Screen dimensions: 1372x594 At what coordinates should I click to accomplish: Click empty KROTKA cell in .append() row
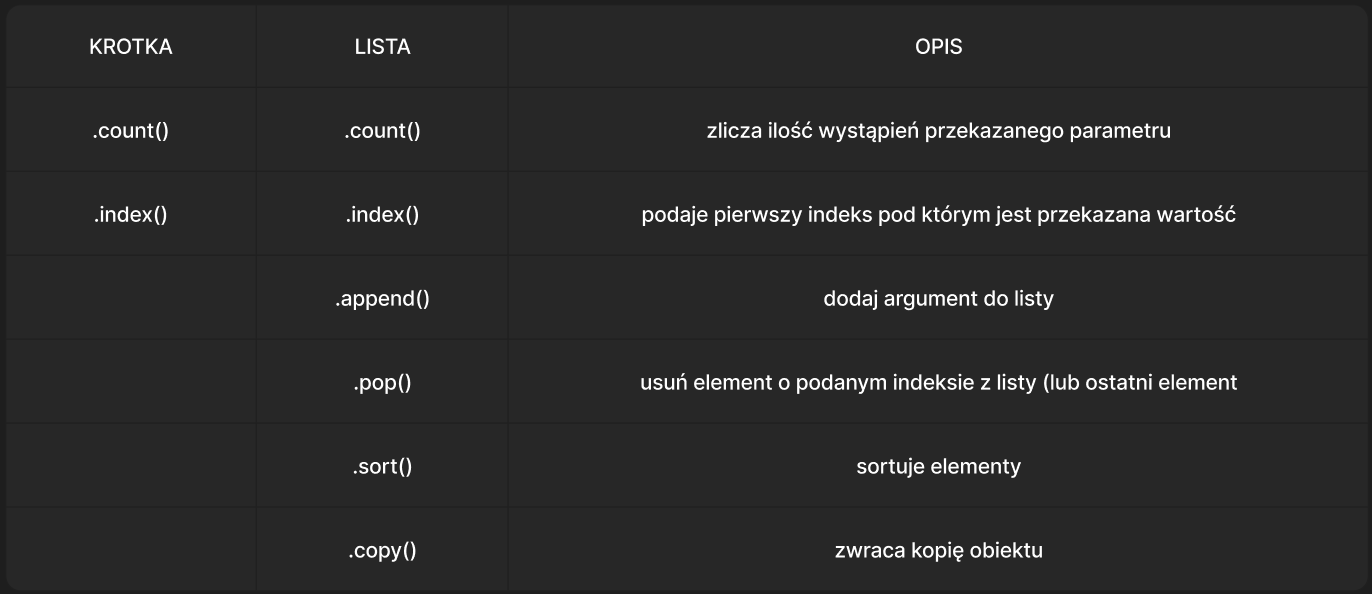click(x=131, y=299)
